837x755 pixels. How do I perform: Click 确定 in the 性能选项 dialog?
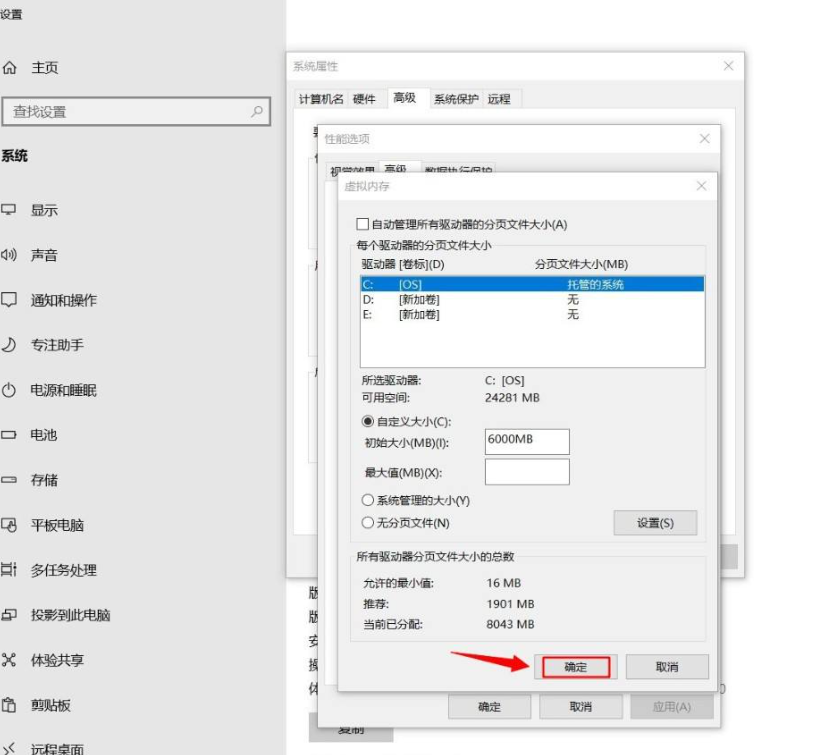(x=489, y=706)
